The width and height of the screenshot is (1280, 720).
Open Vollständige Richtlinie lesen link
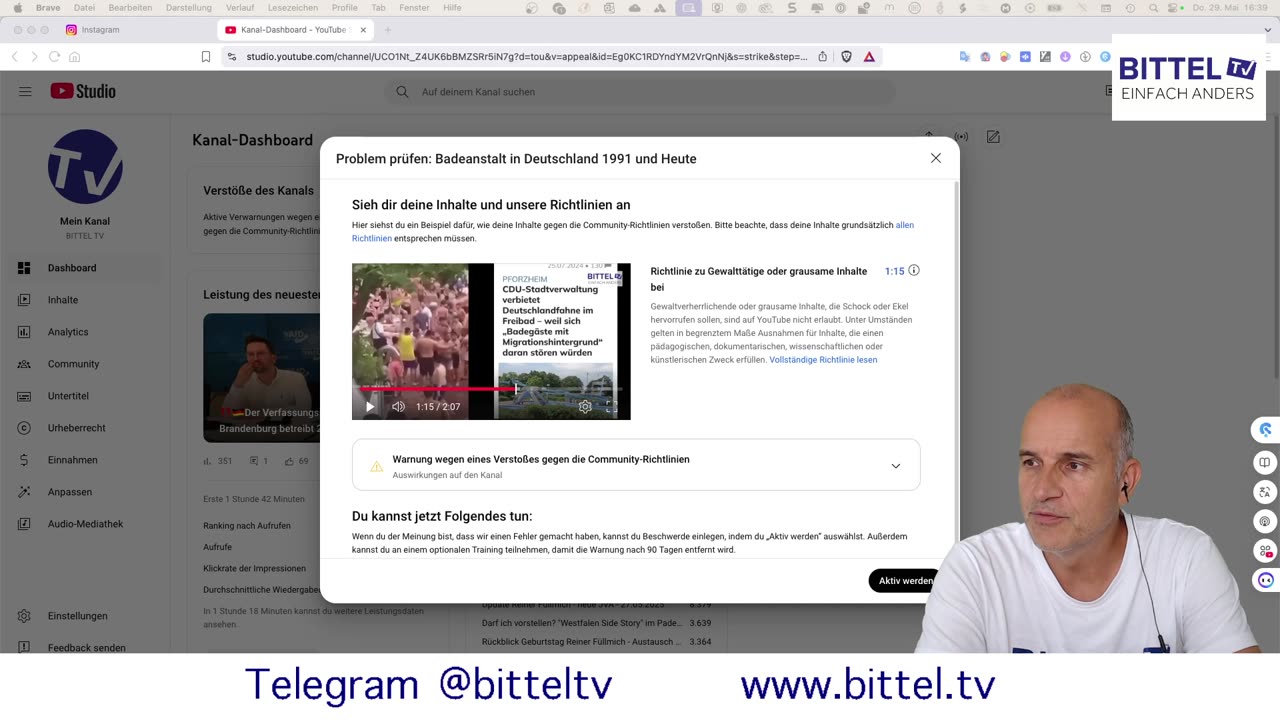click(823, 360)
